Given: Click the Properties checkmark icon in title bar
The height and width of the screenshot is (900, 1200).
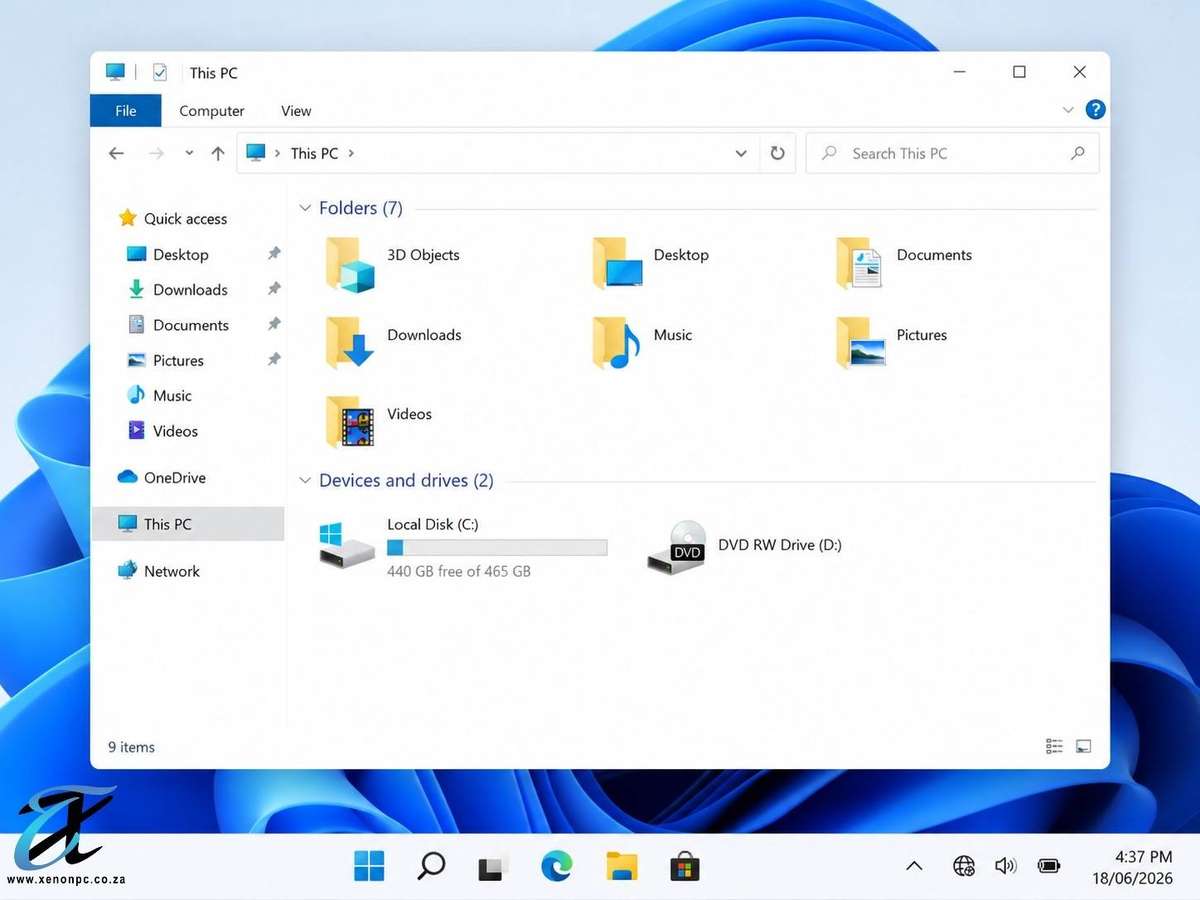Looking at the screenshot, I should point(160,72).
